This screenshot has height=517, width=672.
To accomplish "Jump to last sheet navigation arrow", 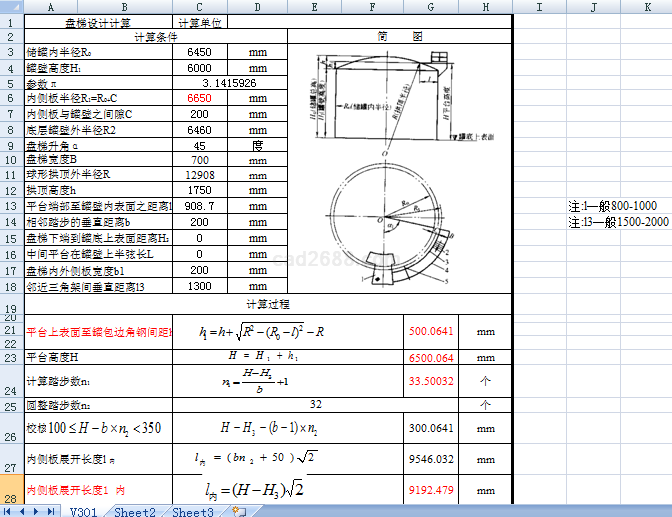I will [x=50, y=511].
